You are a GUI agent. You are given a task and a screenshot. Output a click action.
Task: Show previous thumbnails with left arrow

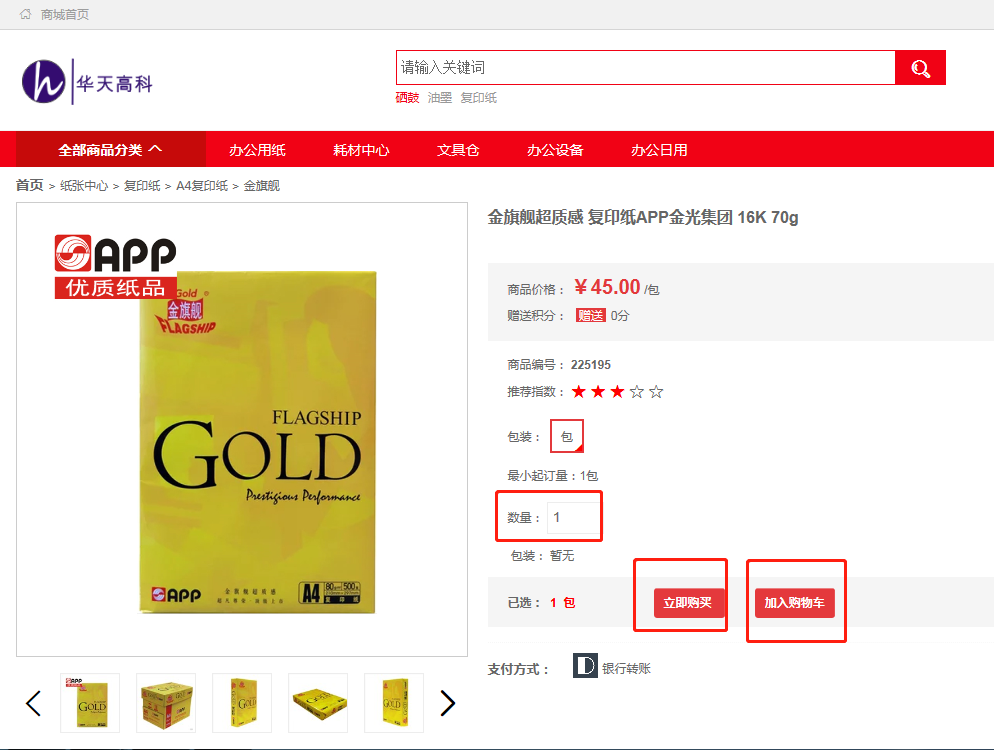[x=34, y=703]
